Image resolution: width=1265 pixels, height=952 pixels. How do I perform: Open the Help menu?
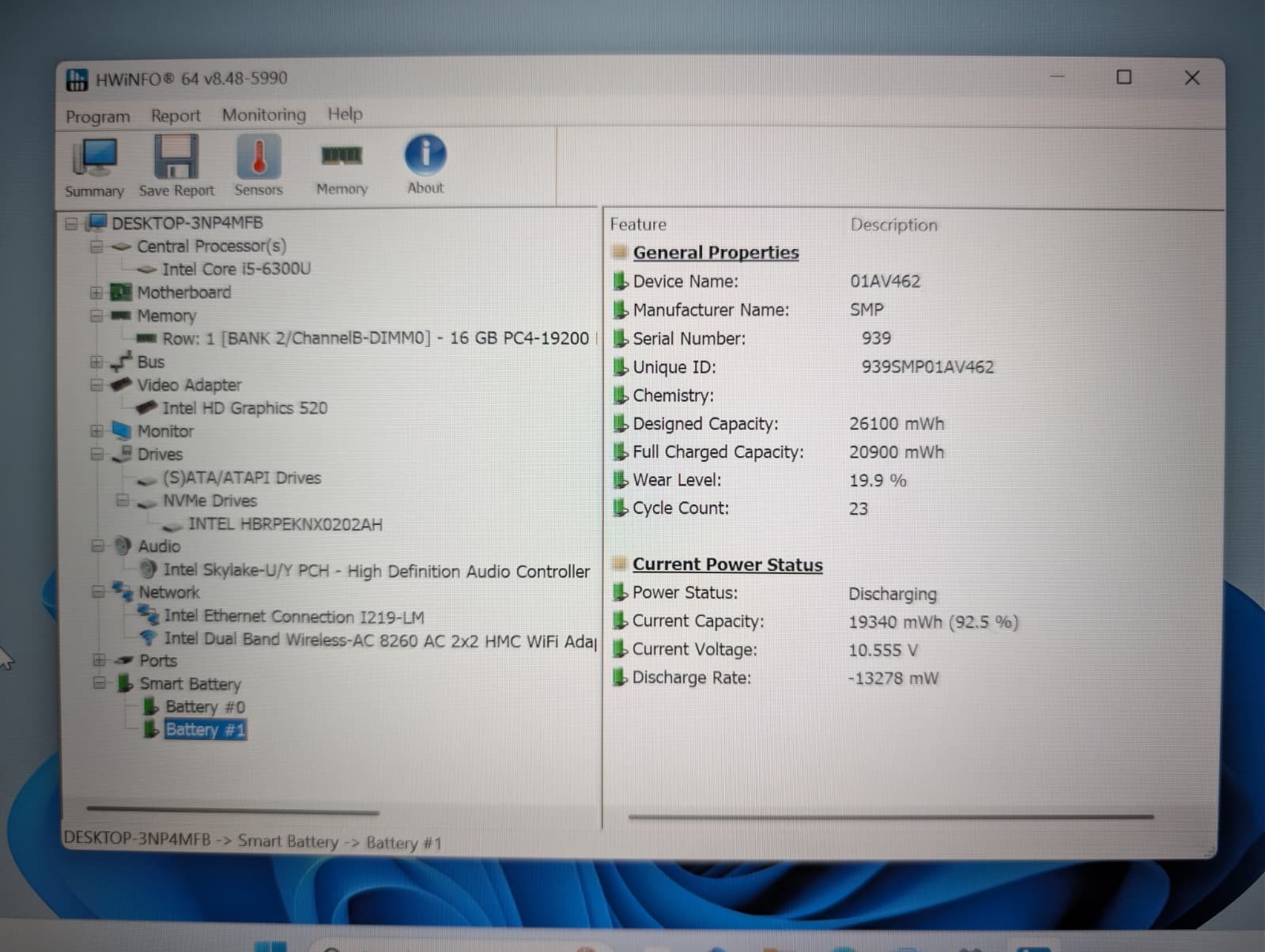click(x=345, y=114)
